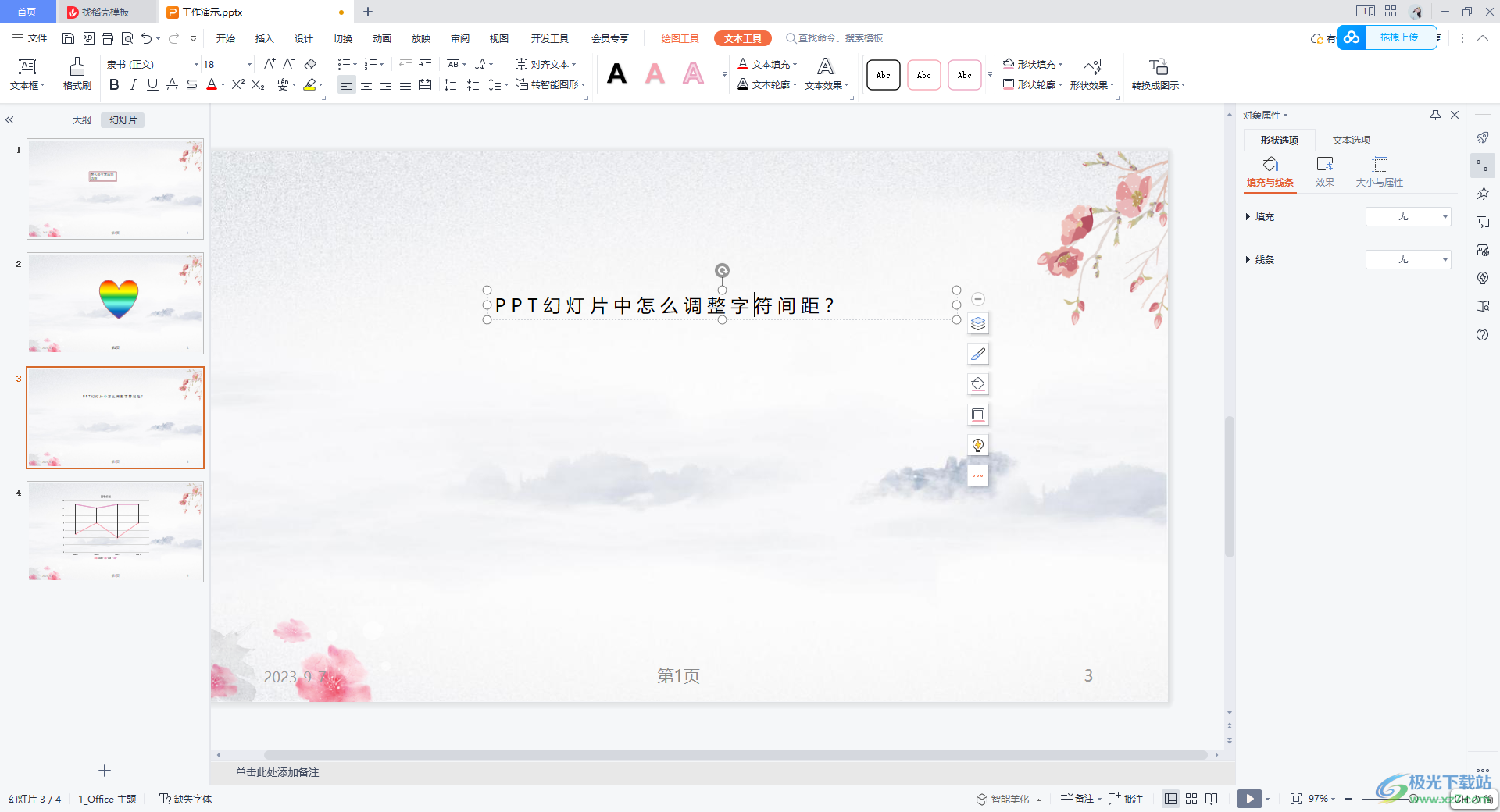Viewport: 1500px width, 812px height.
Task: Click 缺失字体 in status bar
Action: click(186, 799)
